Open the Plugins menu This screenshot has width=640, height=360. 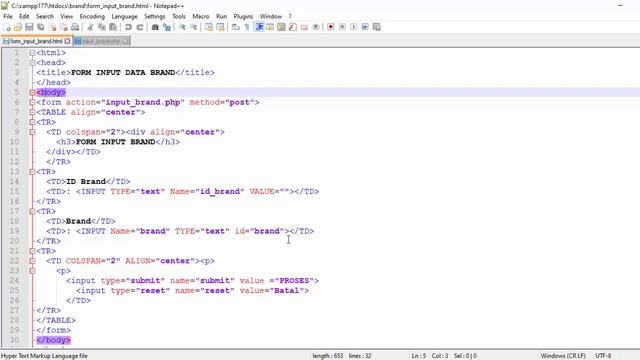pos(243,16)
